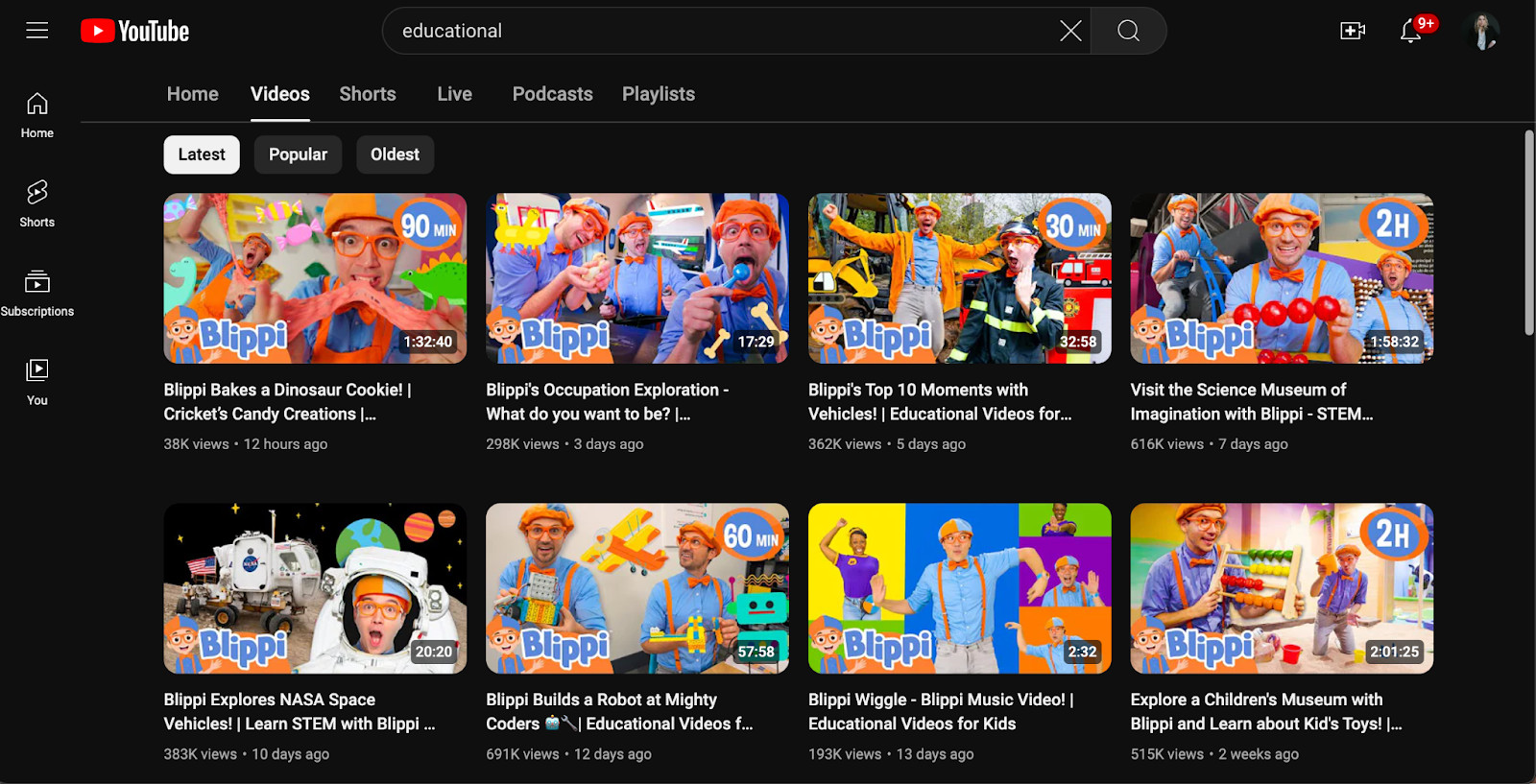This screenshot has width=1536, height=784.
Task: Open the Podcasts tab
Action: pos(553,94)
